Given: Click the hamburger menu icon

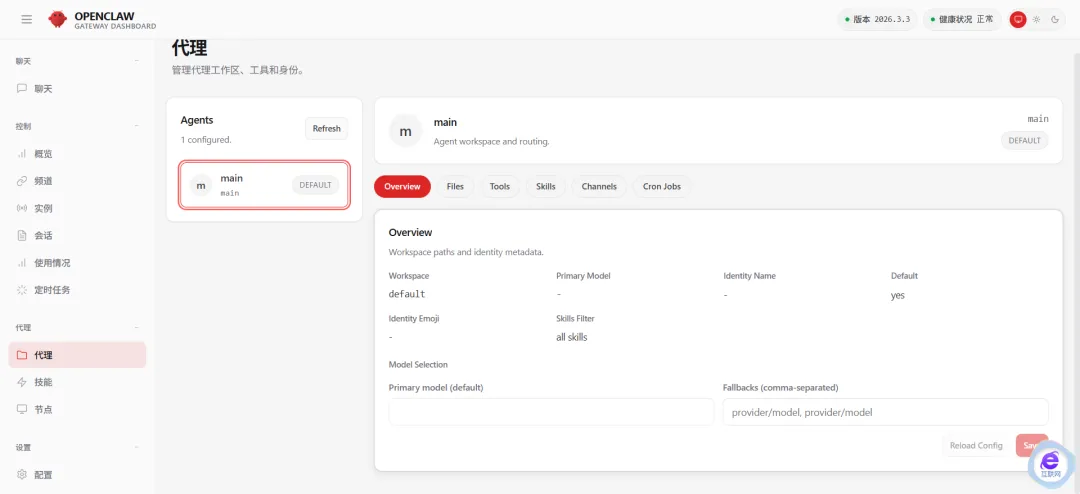Looking at the screenshot, I should pyautogui.click(x=26, y=19).
